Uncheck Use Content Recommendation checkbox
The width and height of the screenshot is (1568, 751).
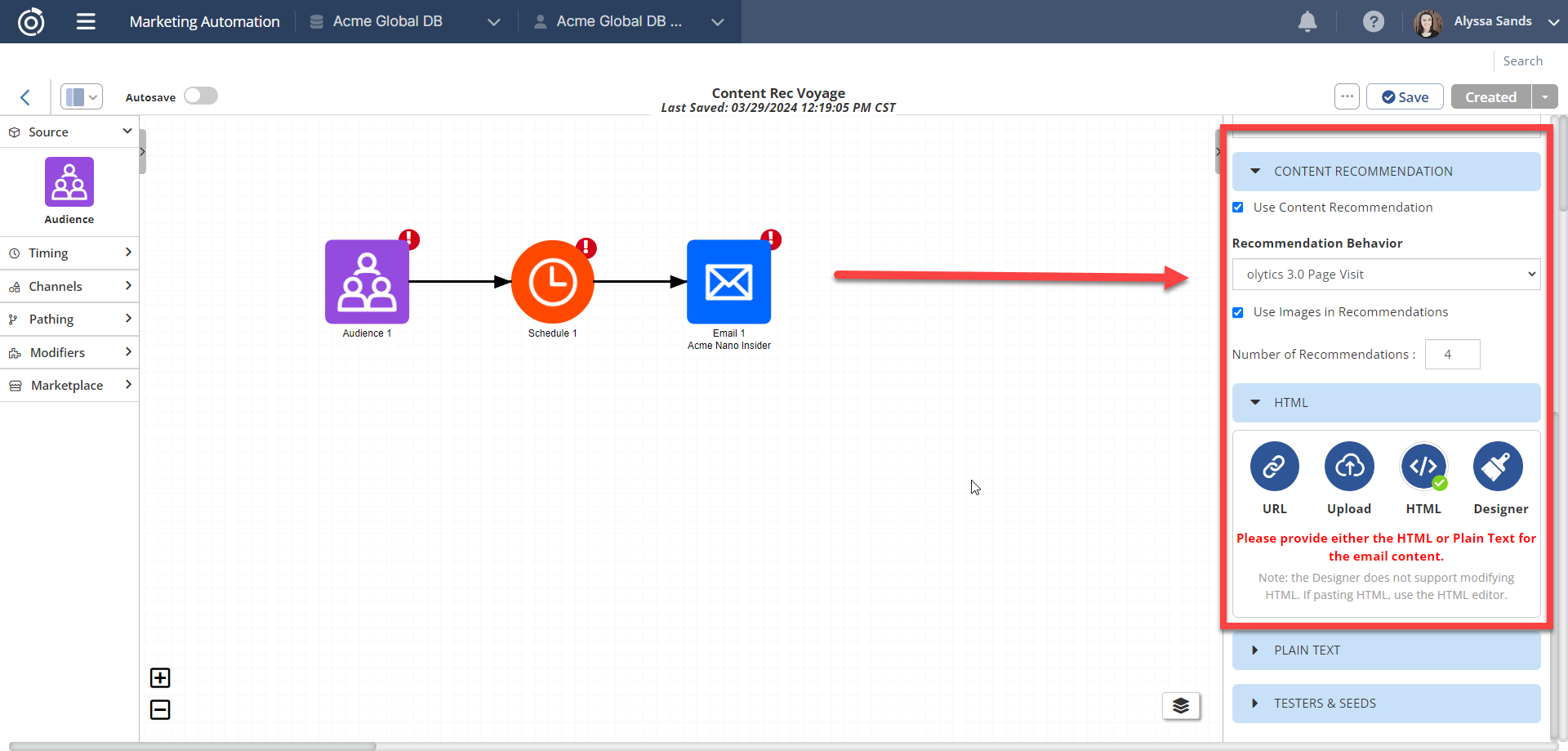[1238, 208]
